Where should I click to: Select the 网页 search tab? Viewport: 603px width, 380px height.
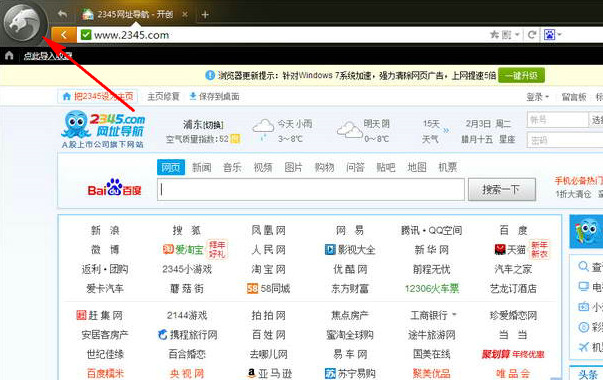(171, 167)
